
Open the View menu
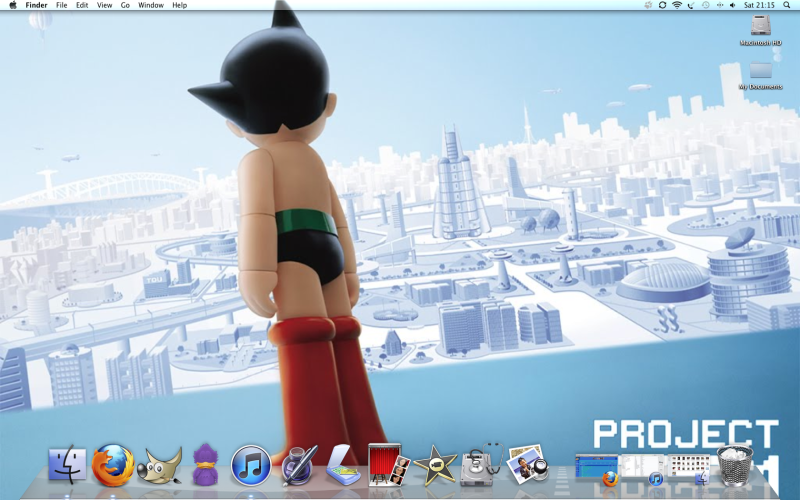pos(104,5)
